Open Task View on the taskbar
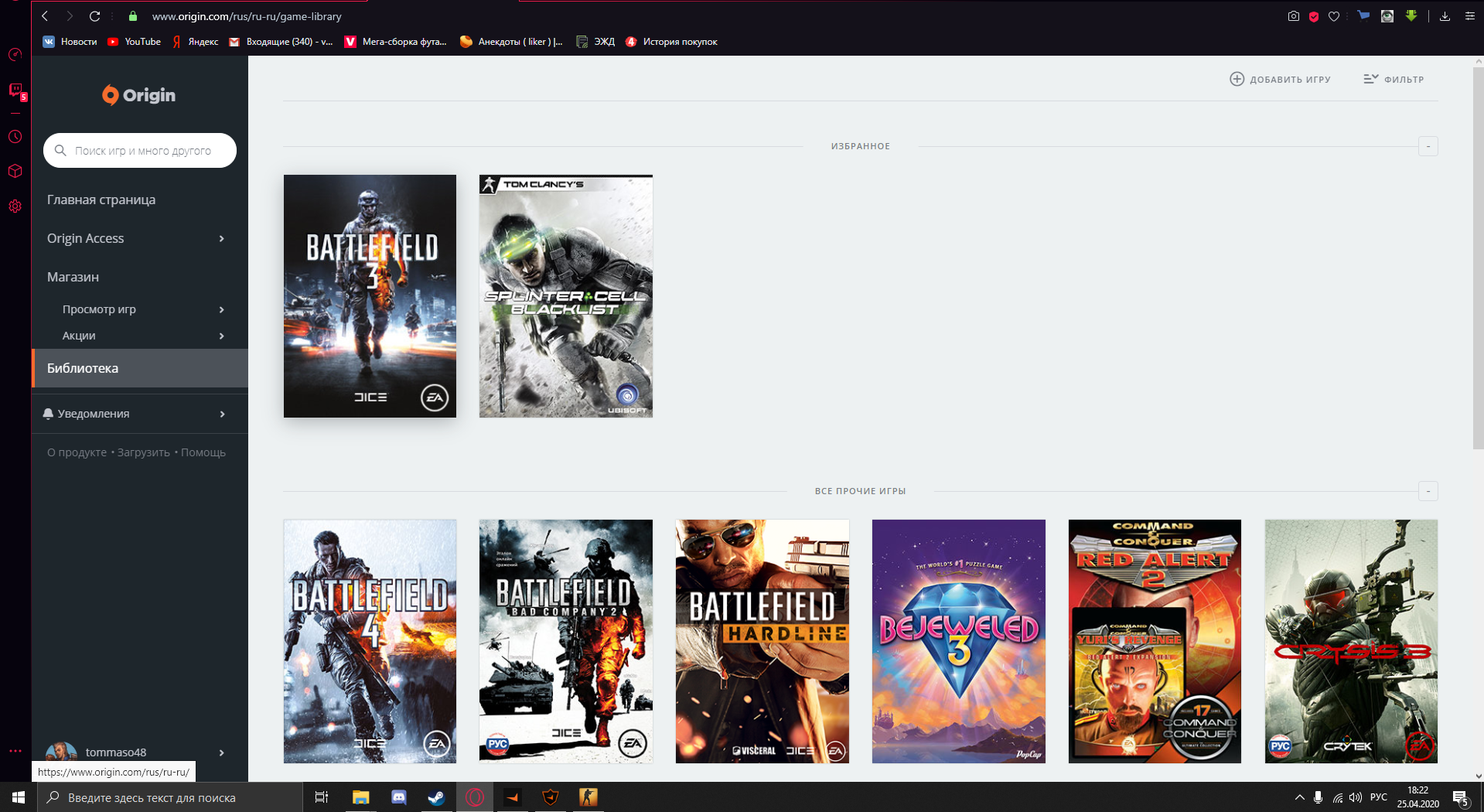 point(322,797)
